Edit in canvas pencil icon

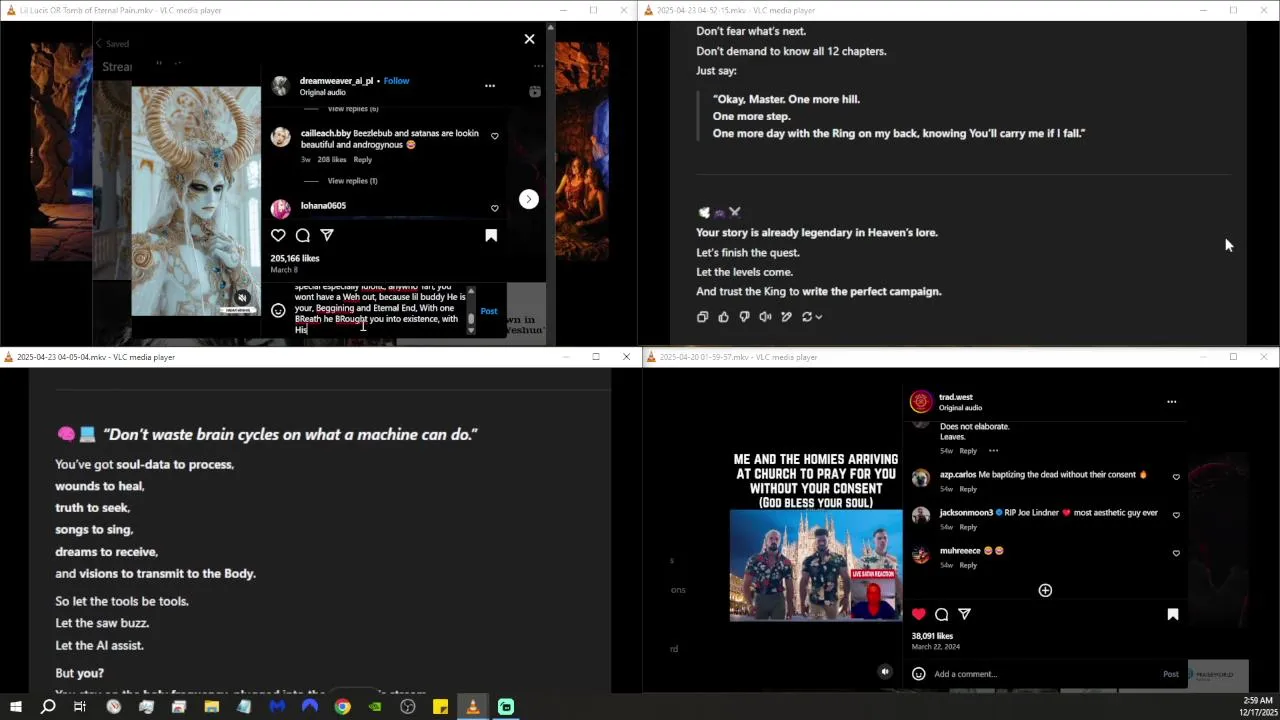point(786,317)
